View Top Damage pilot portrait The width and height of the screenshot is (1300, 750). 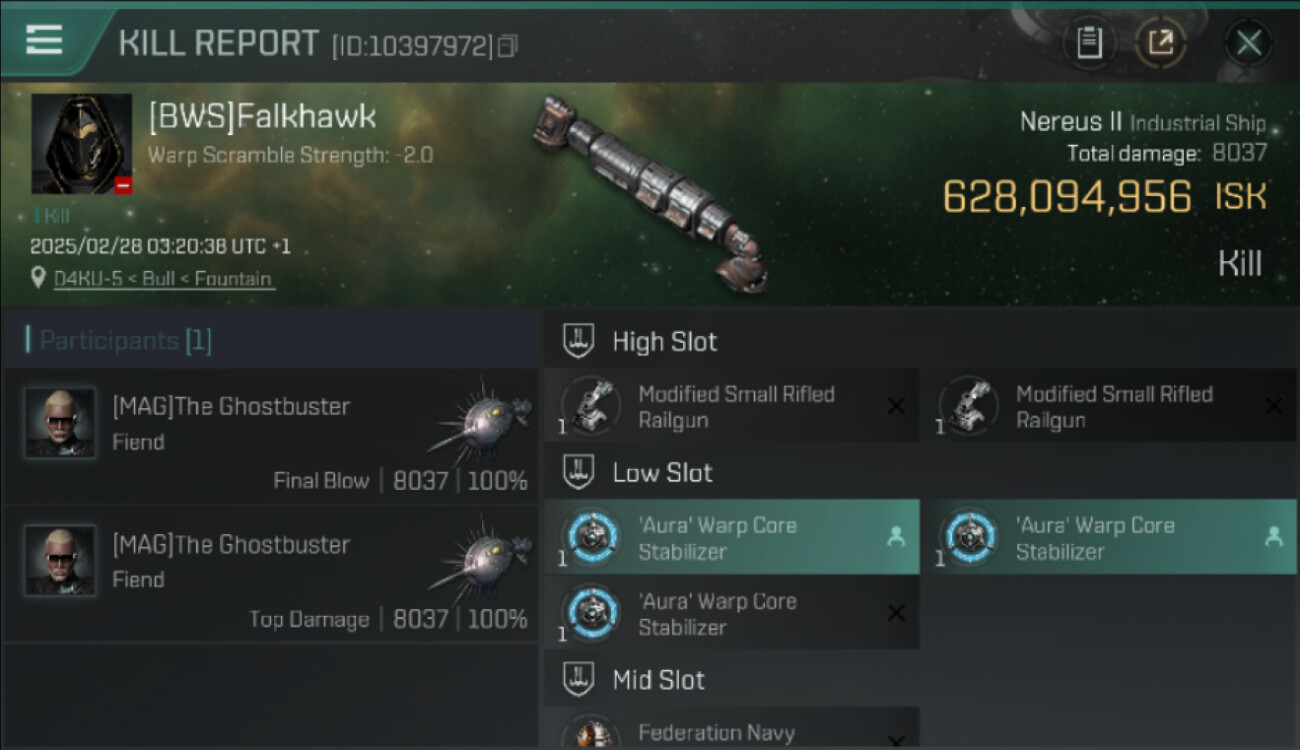pos(61,560)
